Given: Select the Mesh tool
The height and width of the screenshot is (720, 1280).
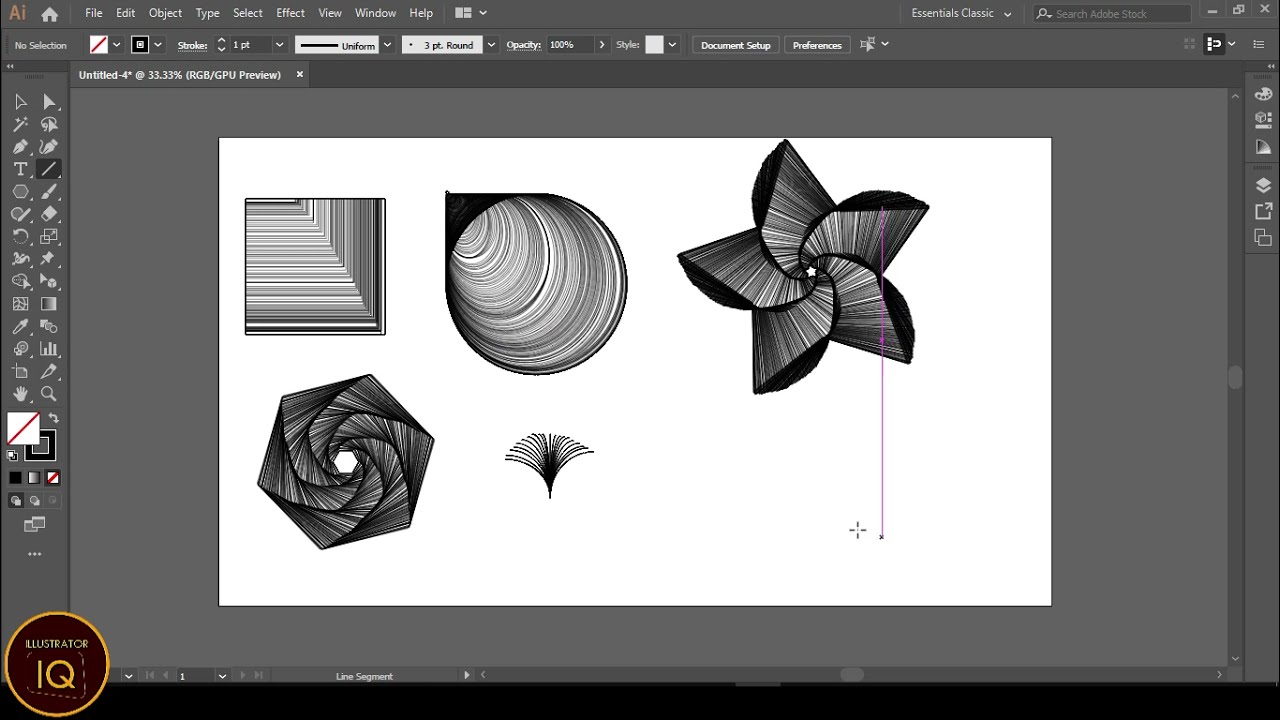Looking at the screenshot, I should (20, 304).
